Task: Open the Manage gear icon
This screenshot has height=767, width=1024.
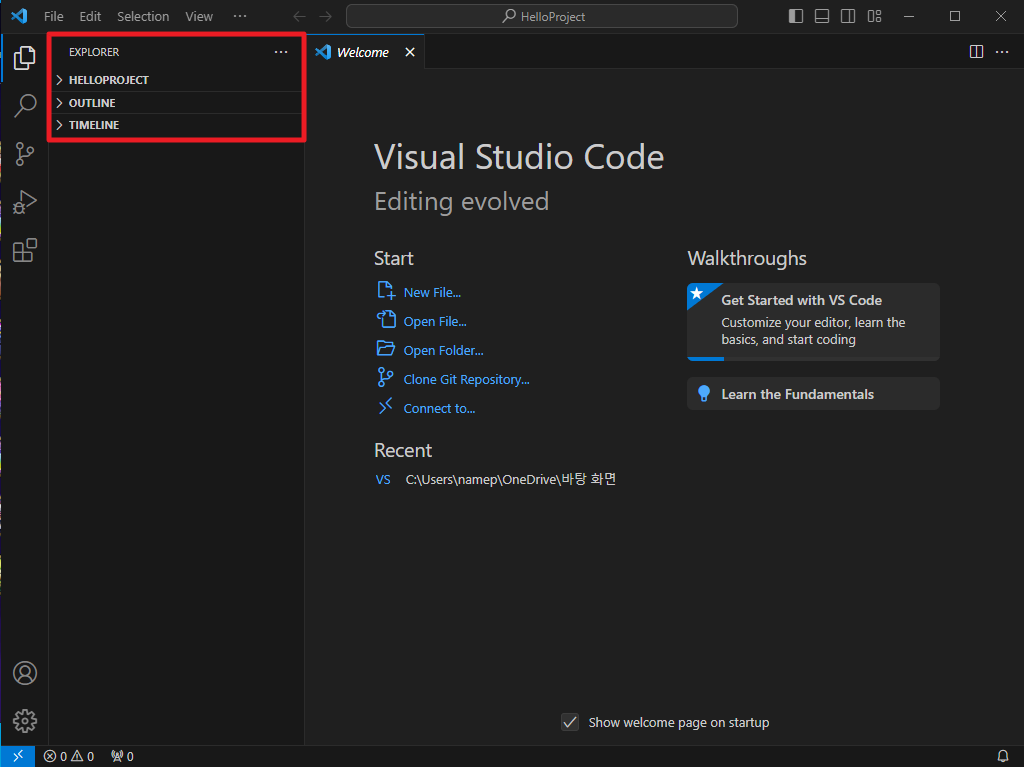Action: [25, 721]
